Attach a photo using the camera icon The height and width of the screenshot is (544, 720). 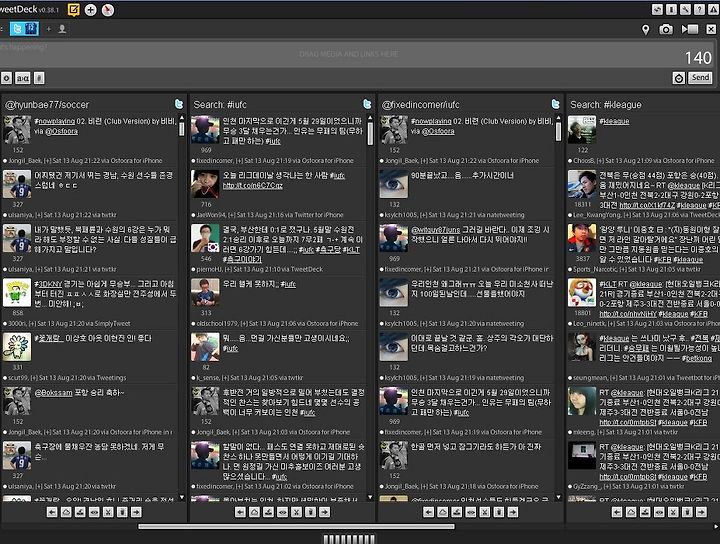[x=666, y=30]
